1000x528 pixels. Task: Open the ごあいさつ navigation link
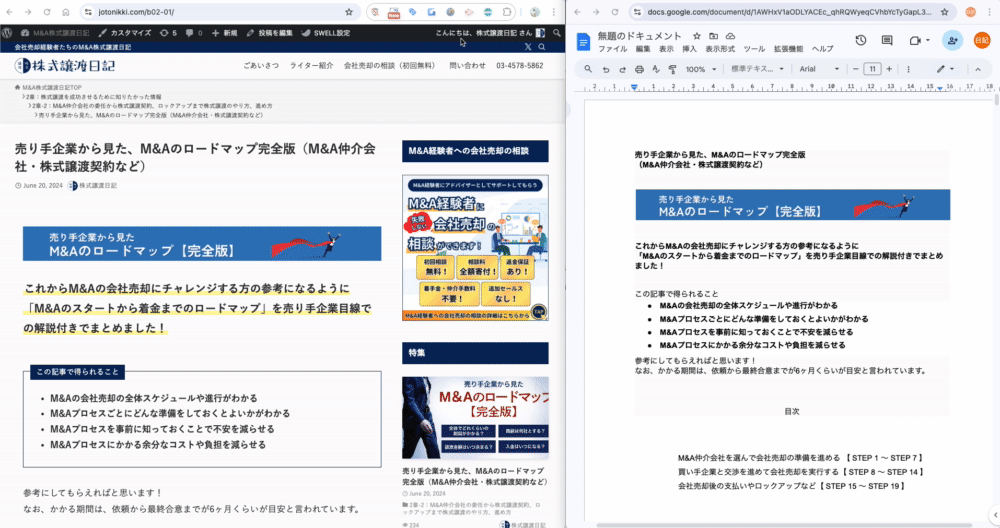(261, 65)
